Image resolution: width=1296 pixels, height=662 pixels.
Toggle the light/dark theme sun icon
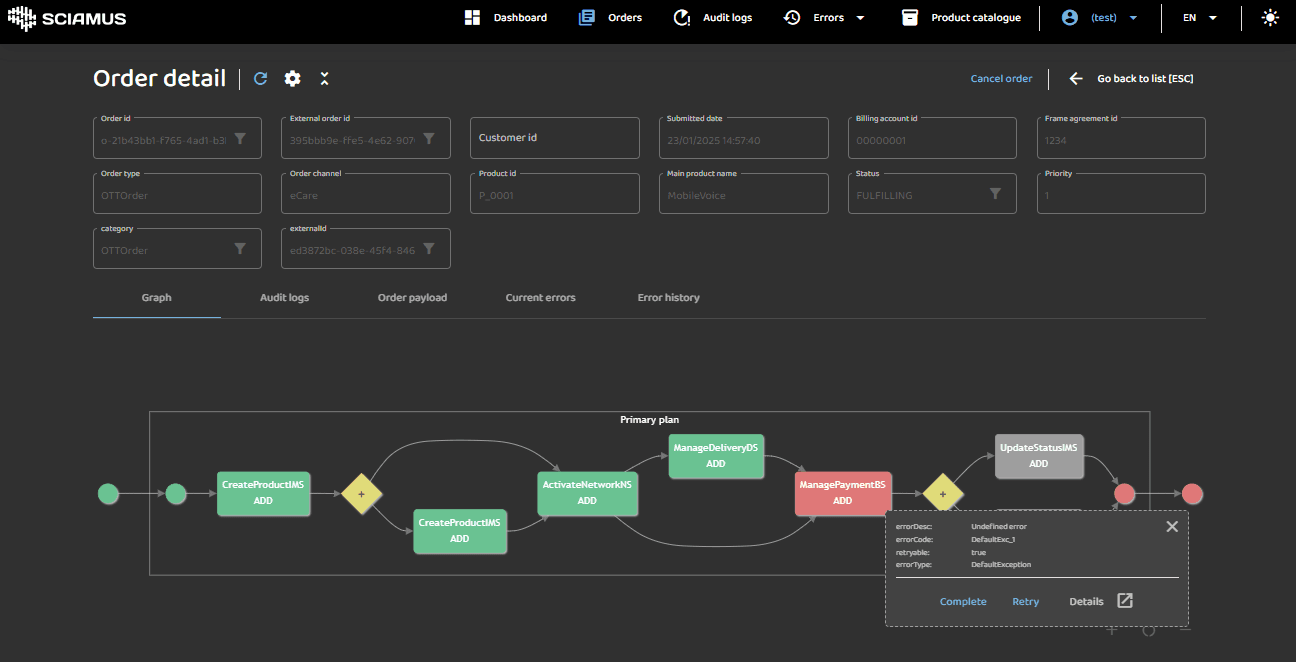(1270, 18)
